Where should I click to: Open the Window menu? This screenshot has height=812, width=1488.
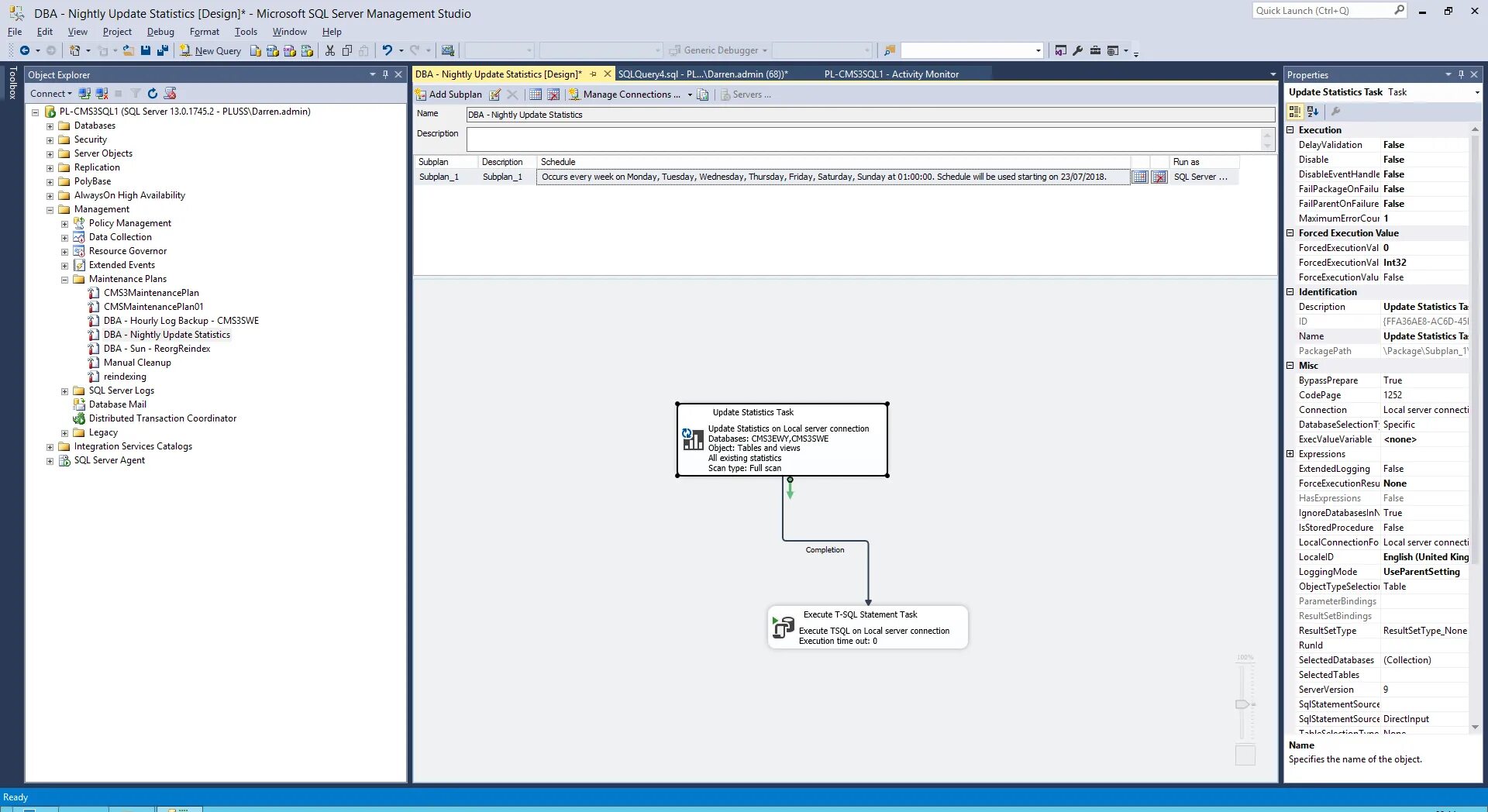click(289, 32)
